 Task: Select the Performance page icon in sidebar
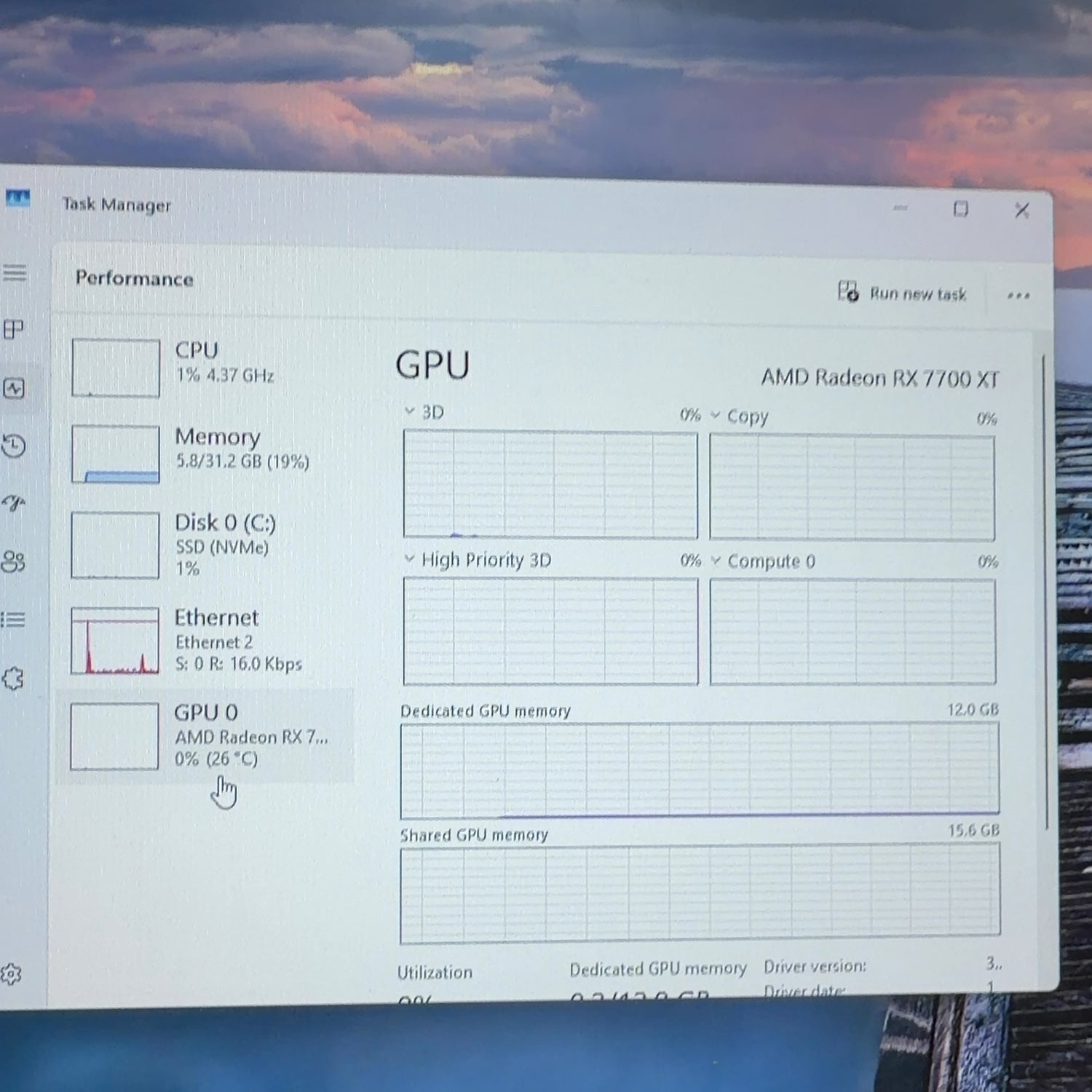[14, 388]
